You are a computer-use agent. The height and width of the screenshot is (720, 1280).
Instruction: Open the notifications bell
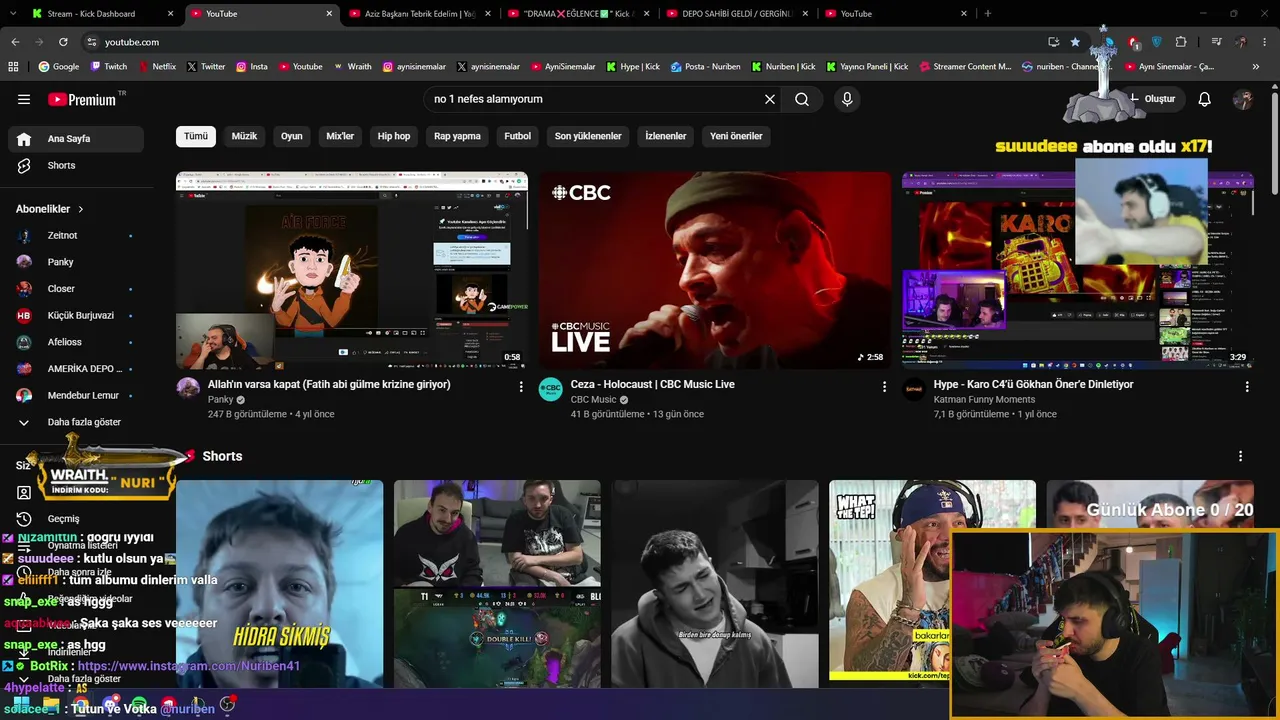tap(1205, 99)
